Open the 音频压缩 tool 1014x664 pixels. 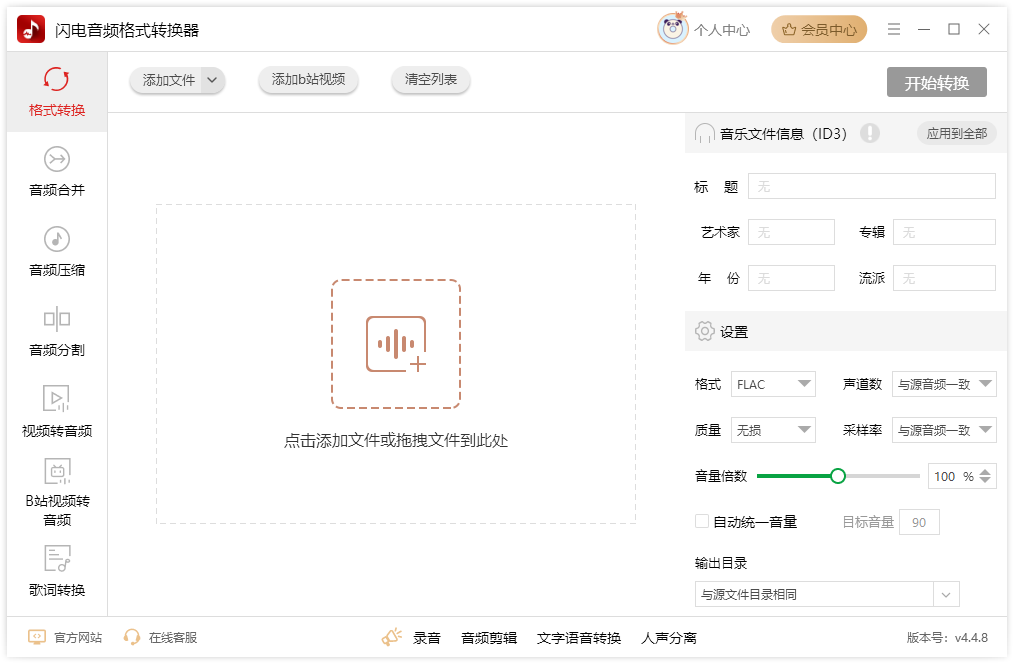click(x=57, y=252)
